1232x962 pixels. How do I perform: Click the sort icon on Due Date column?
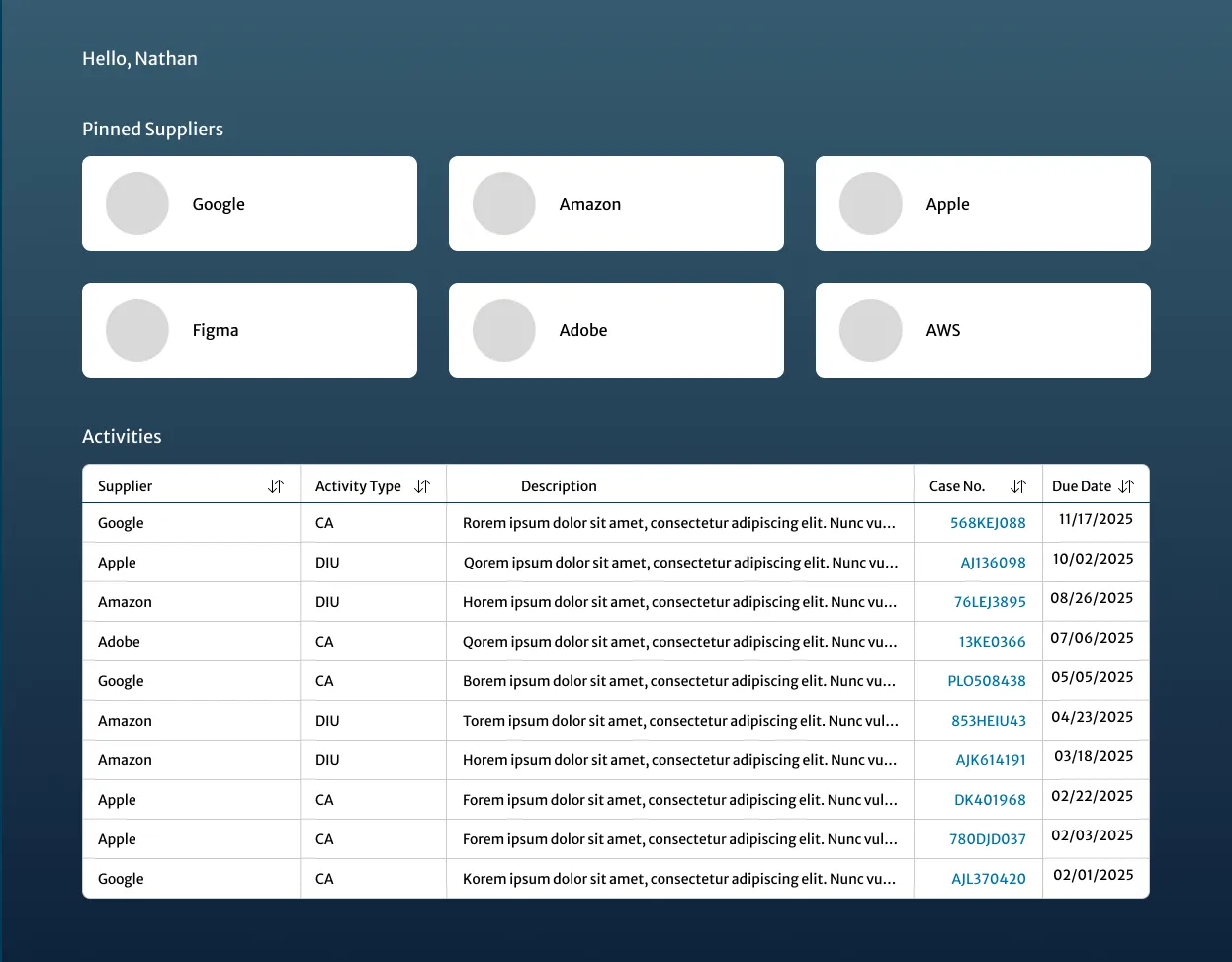pos(1126,485)
